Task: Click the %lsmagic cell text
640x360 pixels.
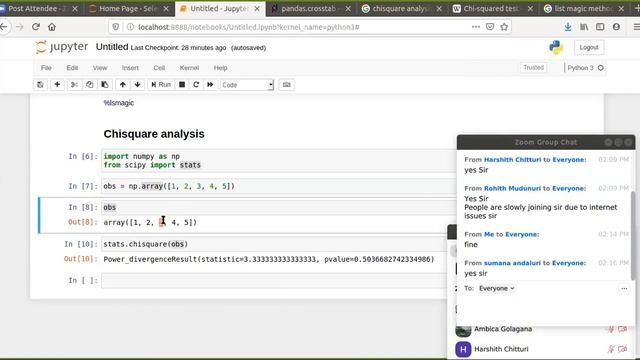Action: click(118, 103)
